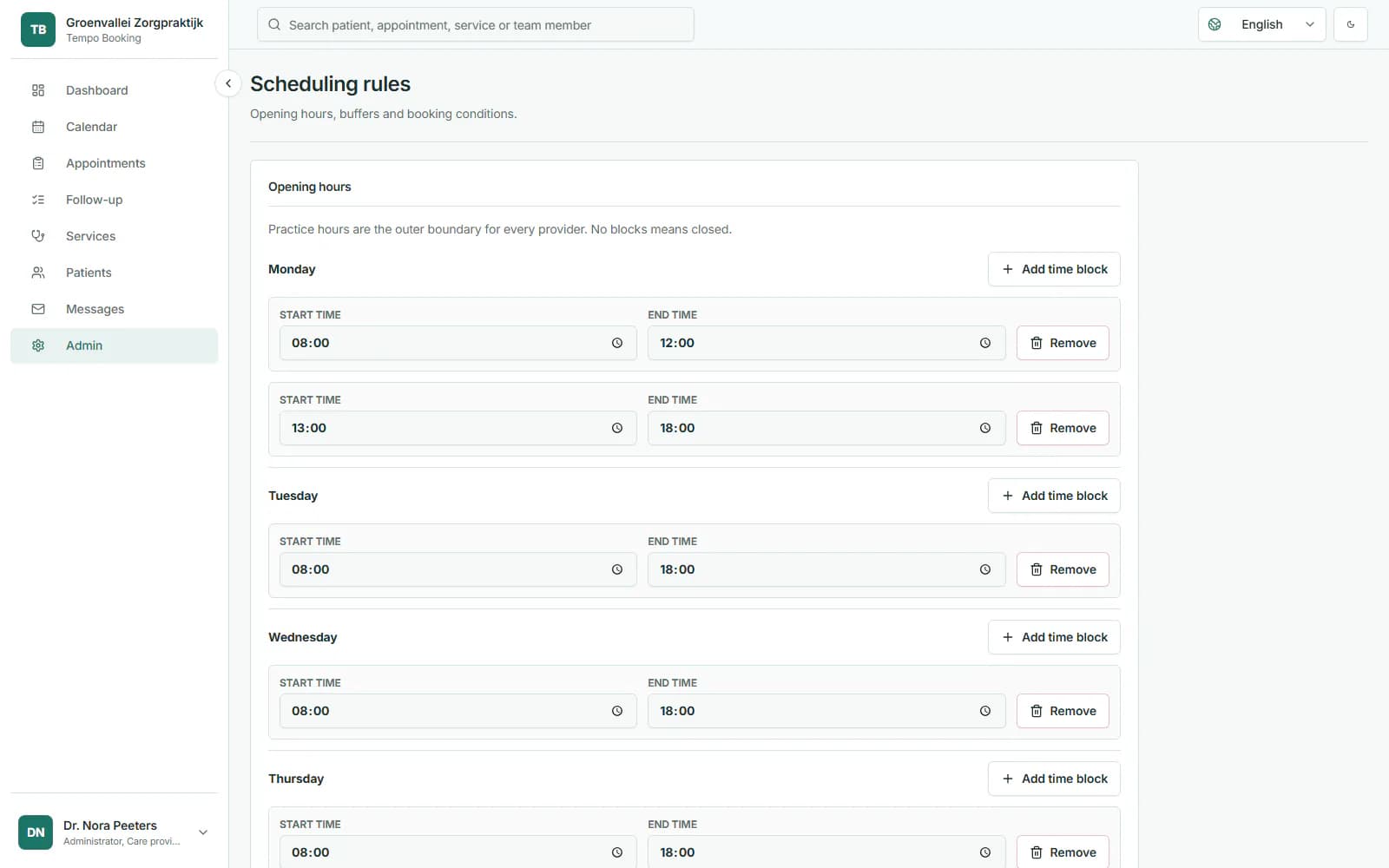Click the Opening hours section title
This screenshot has width=1389, height=868.
(x=310, y=187)
